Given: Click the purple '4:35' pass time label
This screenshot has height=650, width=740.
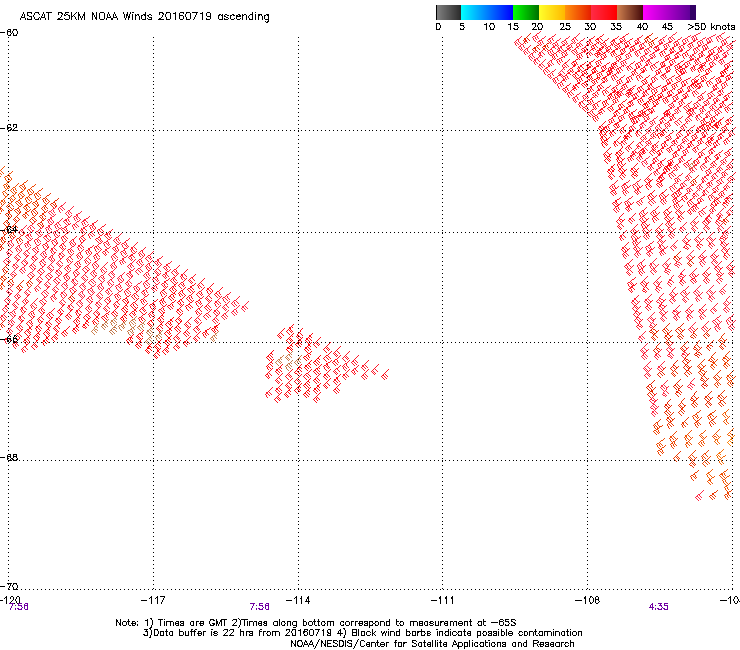Looking at the screenshot, I should [658, 607].
